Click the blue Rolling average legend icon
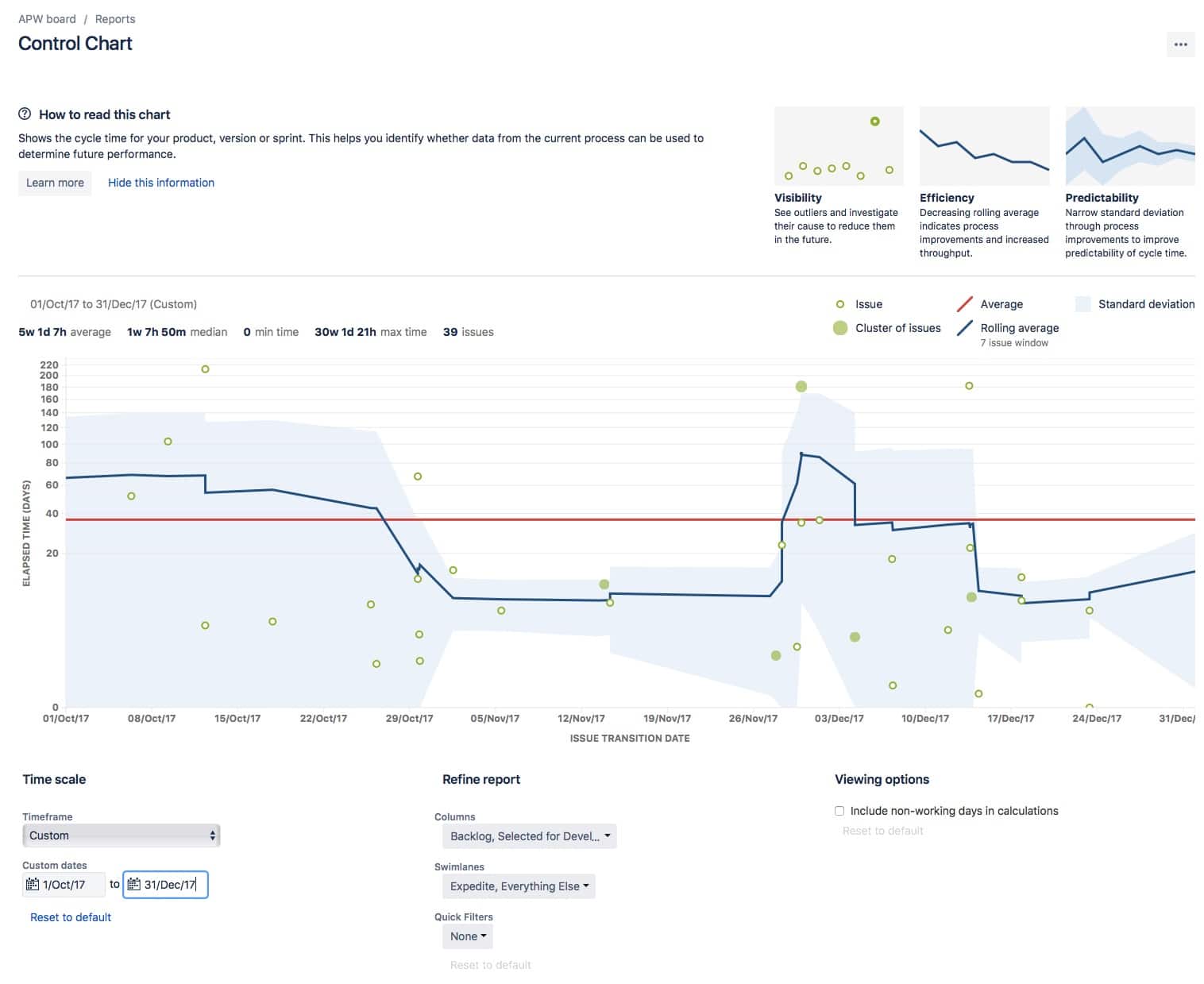 click(x=965, y=328)
